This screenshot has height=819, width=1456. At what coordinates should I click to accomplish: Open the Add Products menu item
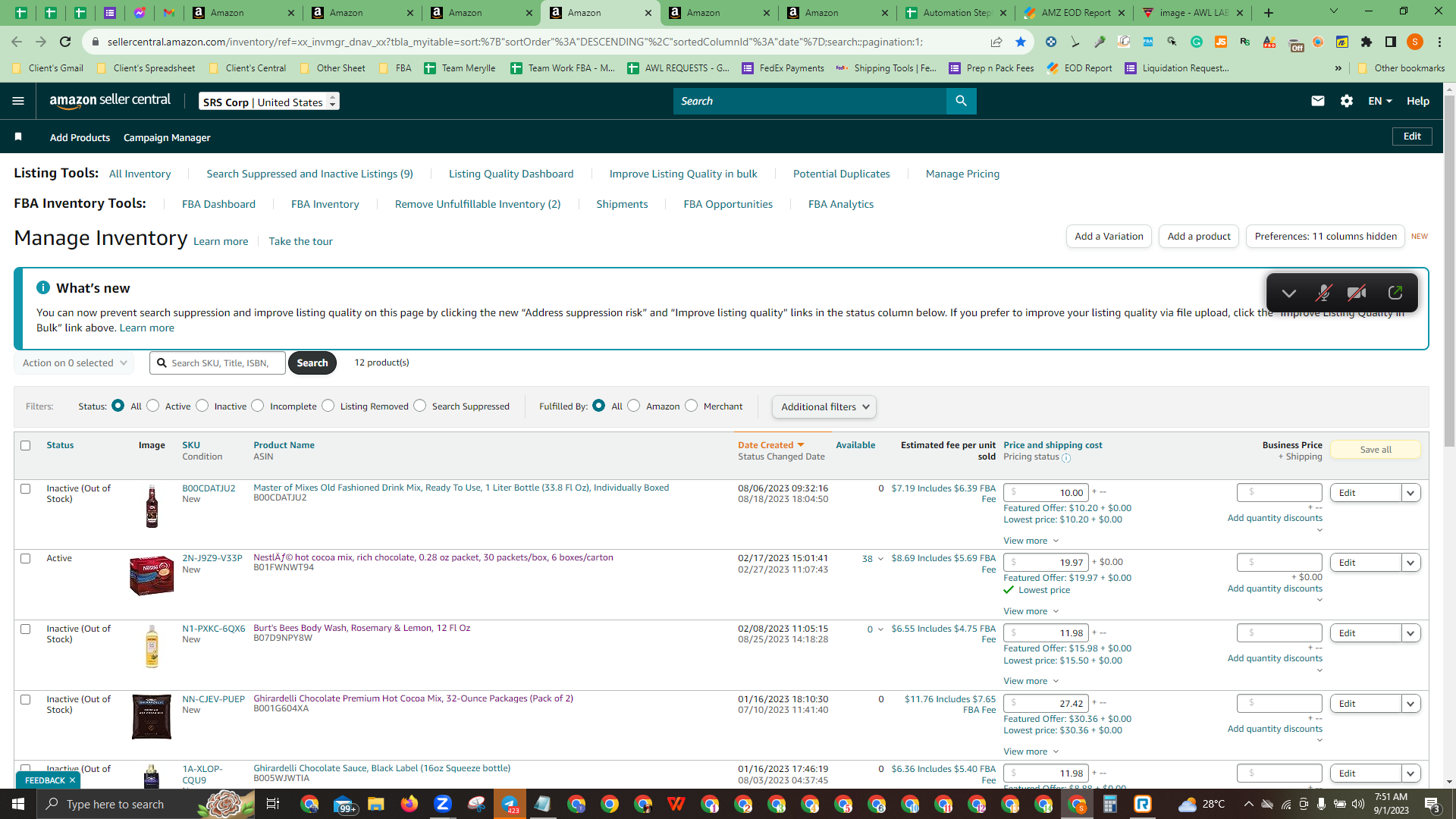tap(80, 137)
